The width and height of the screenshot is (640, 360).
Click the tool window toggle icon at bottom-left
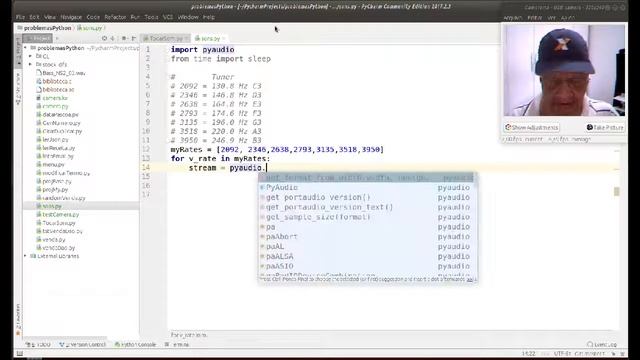pyautogui.click(x=19, y=353)
